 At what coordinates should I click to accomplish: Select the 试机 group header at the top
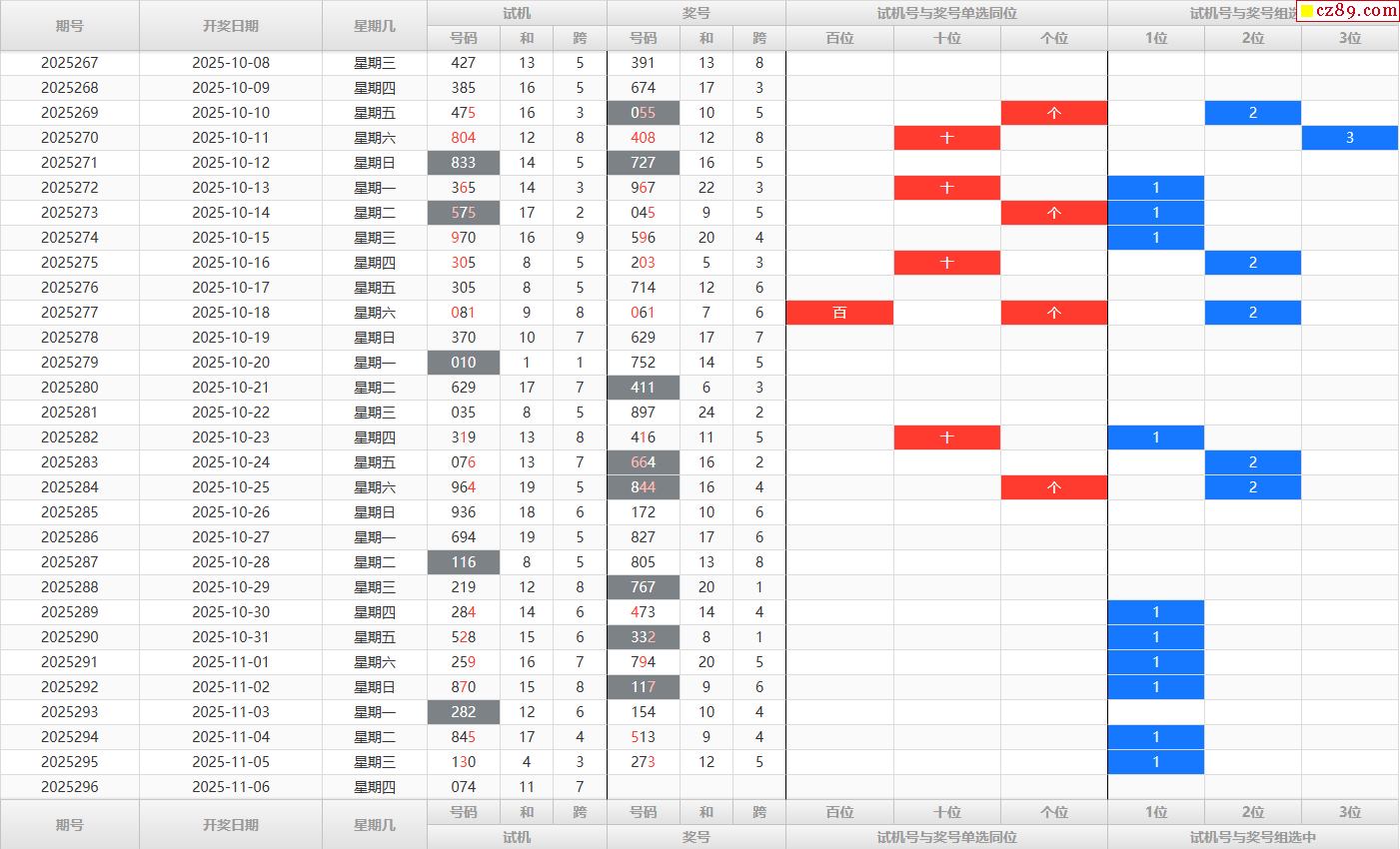point(517,13)
